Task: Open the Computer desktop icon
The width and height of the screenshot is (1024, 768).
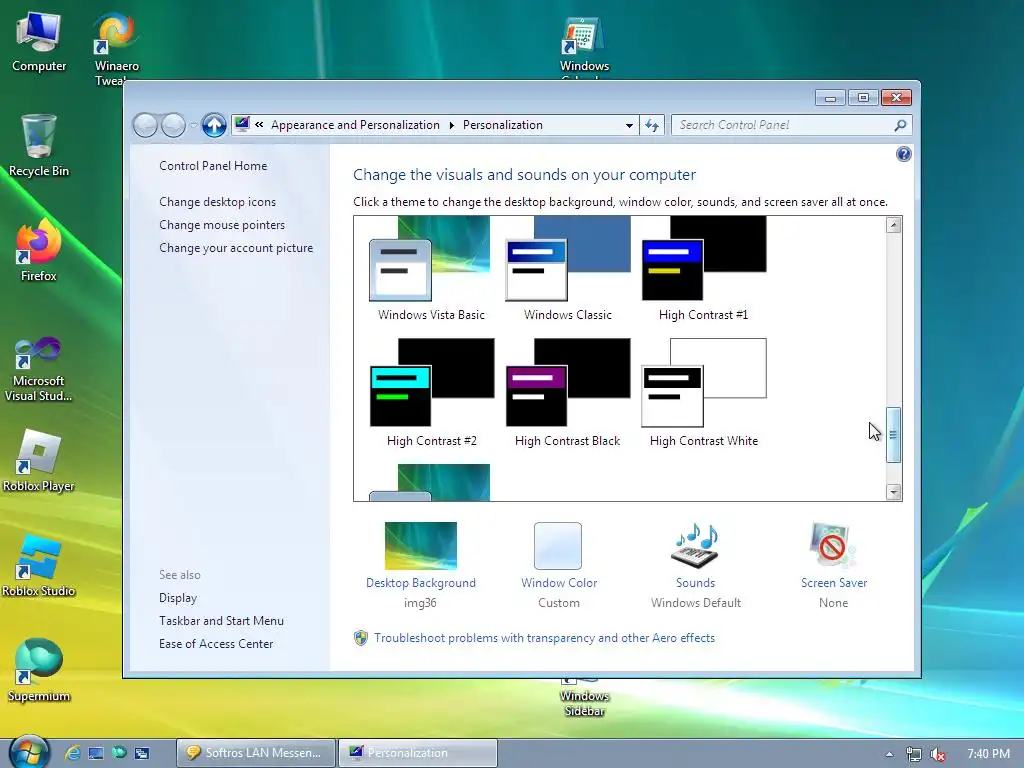Action: pos(39,42)
